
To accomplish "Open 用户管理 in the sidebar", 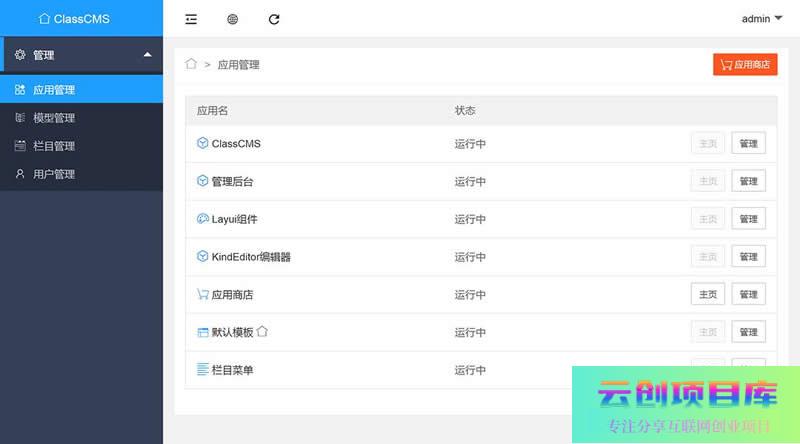I will click(54, 174).
